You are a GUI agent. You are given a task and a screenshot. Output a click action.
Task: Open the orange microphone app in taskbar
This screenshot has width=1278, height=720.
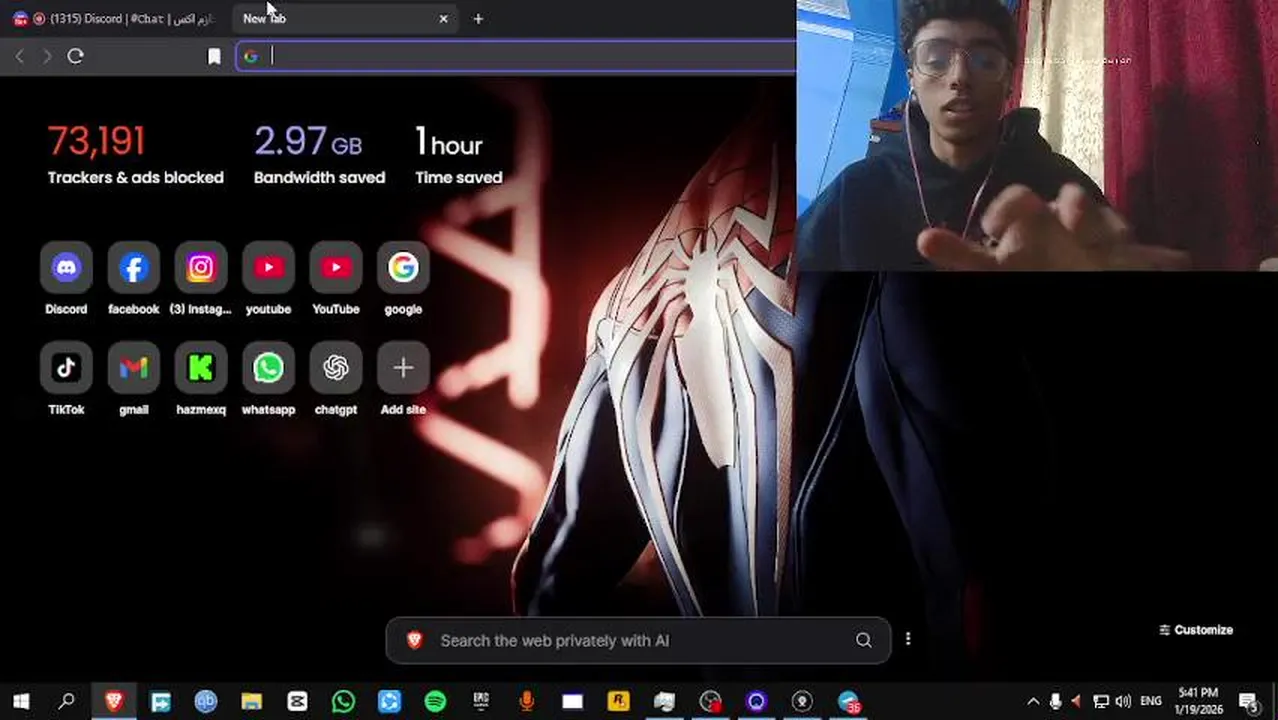(527, 702)
